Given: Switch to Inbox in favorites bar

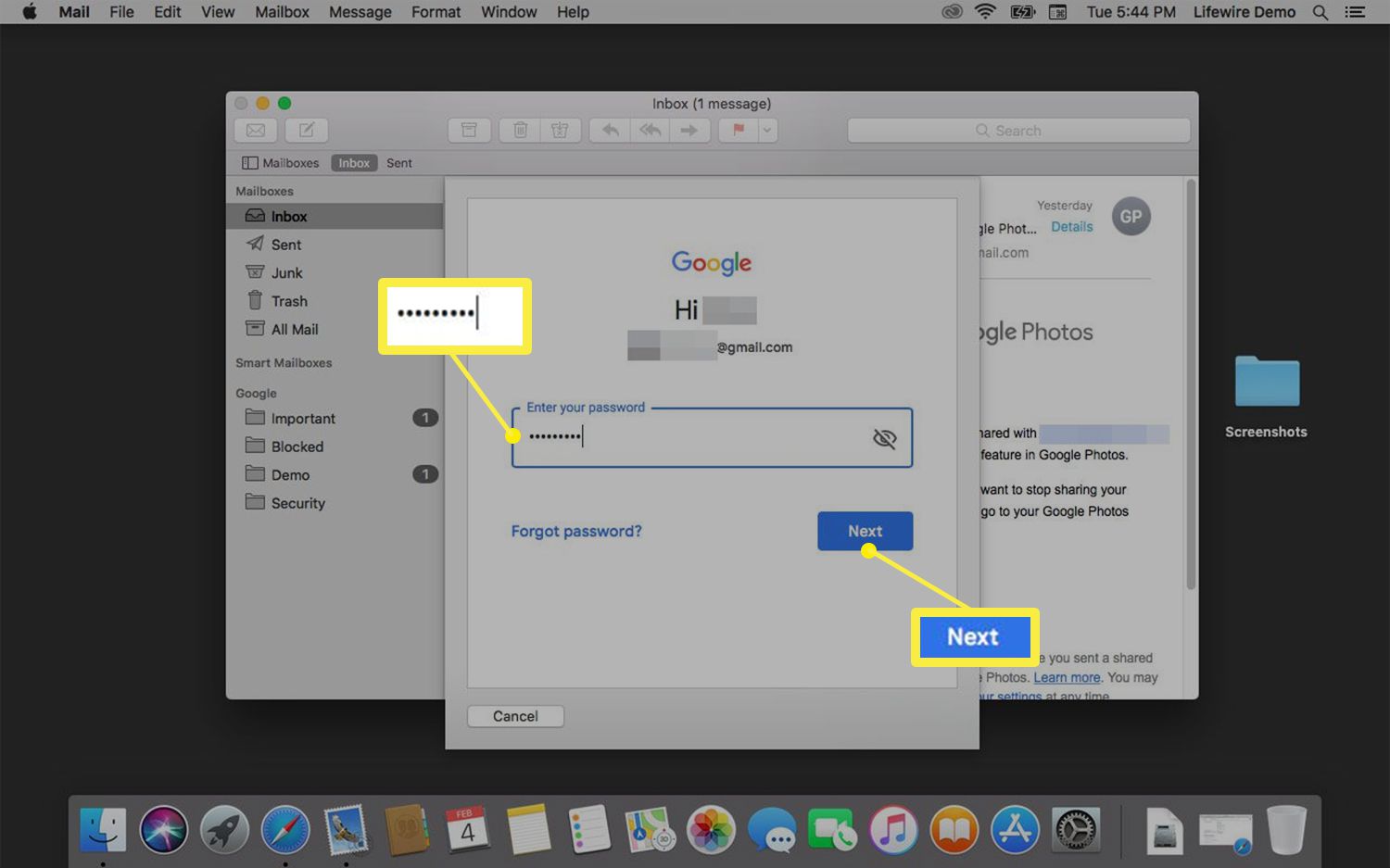Looking at the screenshot, I should pos(354,163).
